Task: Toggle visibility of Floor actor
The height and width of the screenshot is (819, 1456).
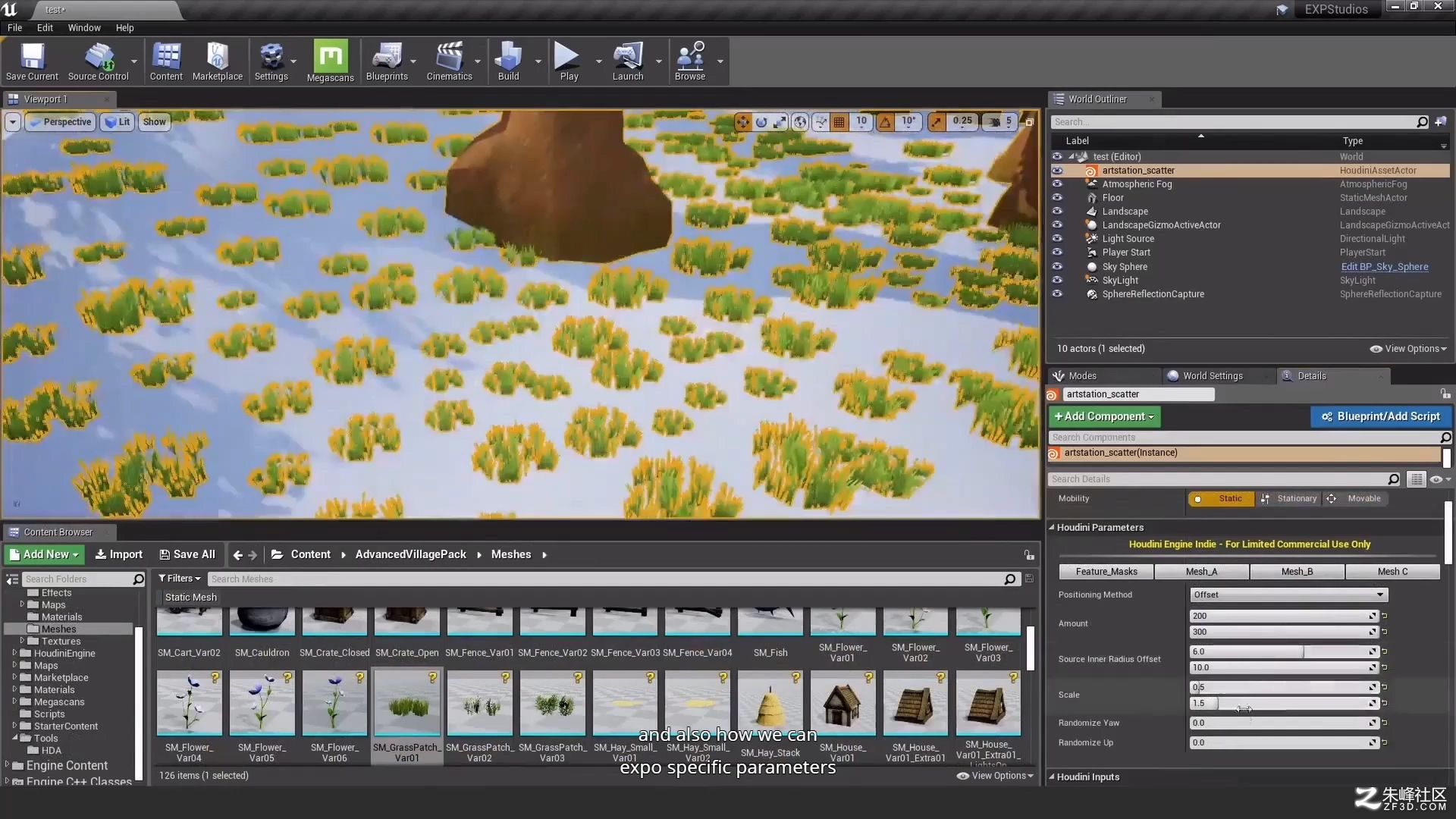Action: point(1057,198)
